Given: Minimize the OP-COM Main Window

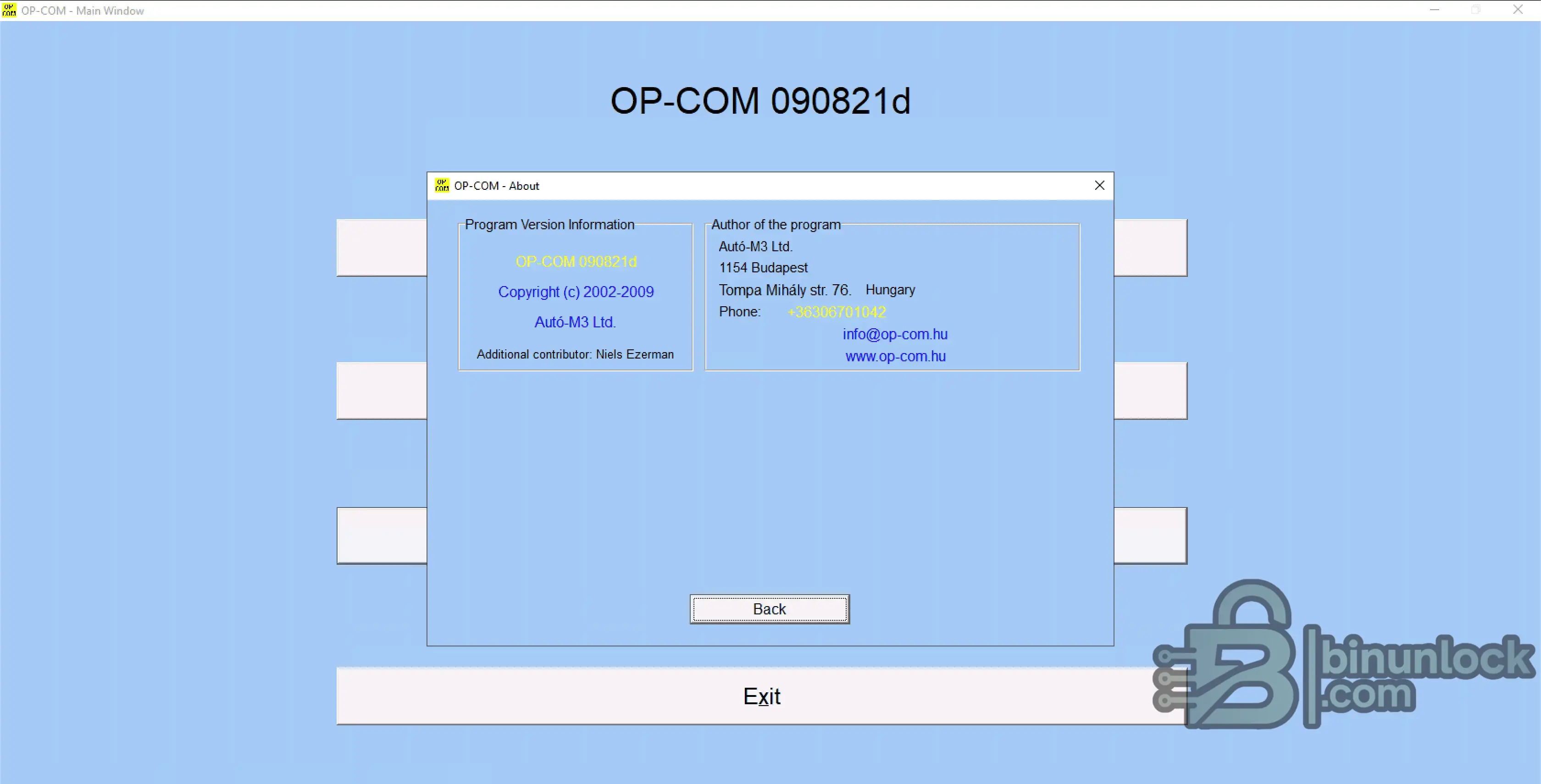Looking at the screenshot, I should [1435, 10].
